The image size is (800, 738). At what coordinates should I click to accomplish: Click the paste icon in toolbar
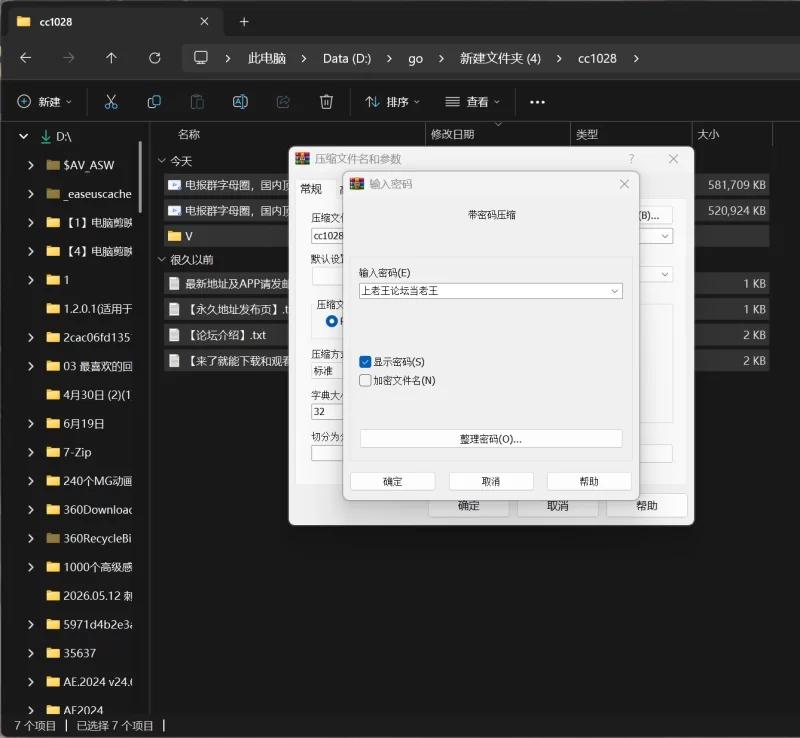pyautogui.click(x=197, y=102)
